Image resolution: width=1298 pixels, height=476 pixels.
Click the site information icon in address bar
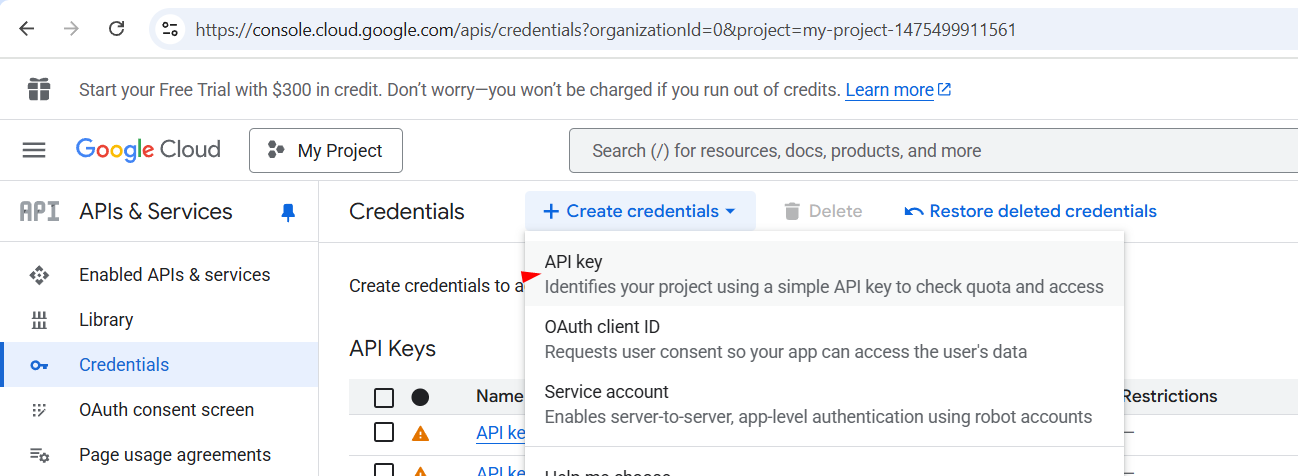click(171, 30)
